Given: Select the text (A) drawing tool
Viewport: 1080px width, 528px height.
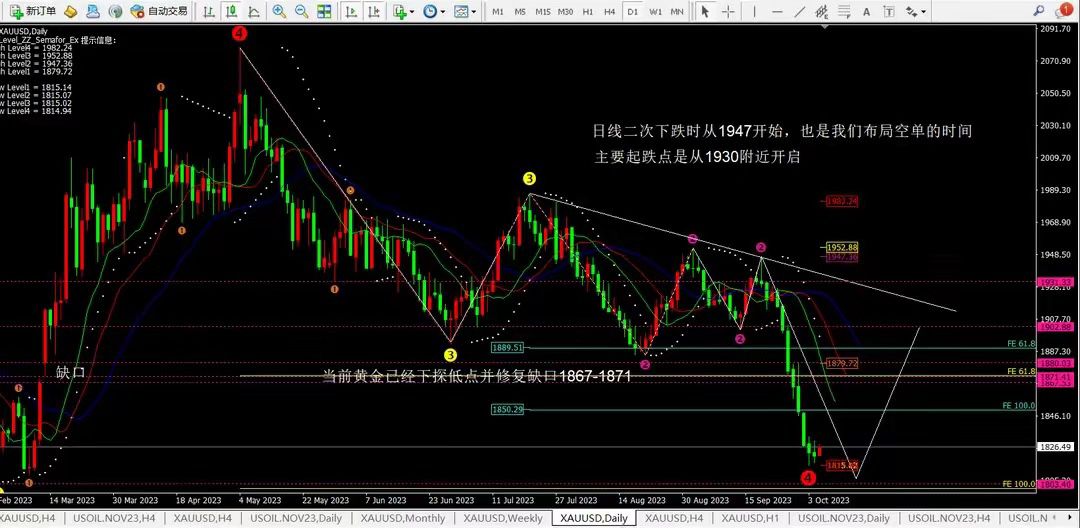Looking at the screenshot, I should pyautogui.click(x=866, y=12).
